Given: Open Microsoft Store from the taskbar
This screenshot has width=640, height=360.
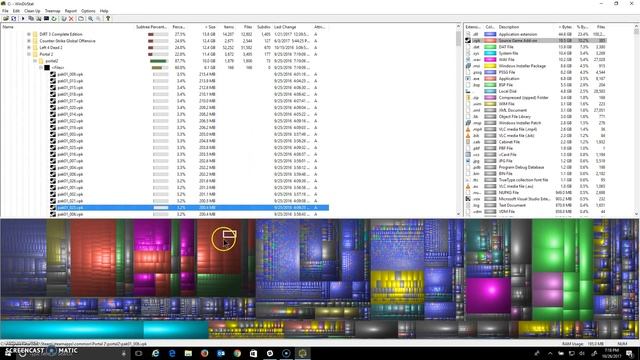Looking at the screenshot, I should click(253, 353).
